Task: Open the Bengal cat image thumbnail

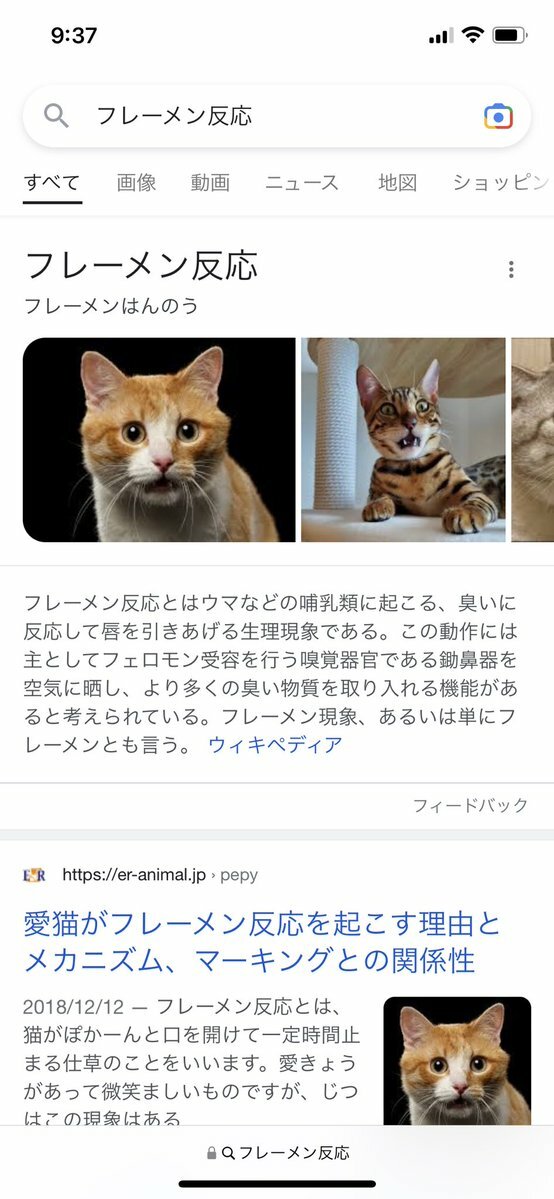Action: (x=403, y=440)
